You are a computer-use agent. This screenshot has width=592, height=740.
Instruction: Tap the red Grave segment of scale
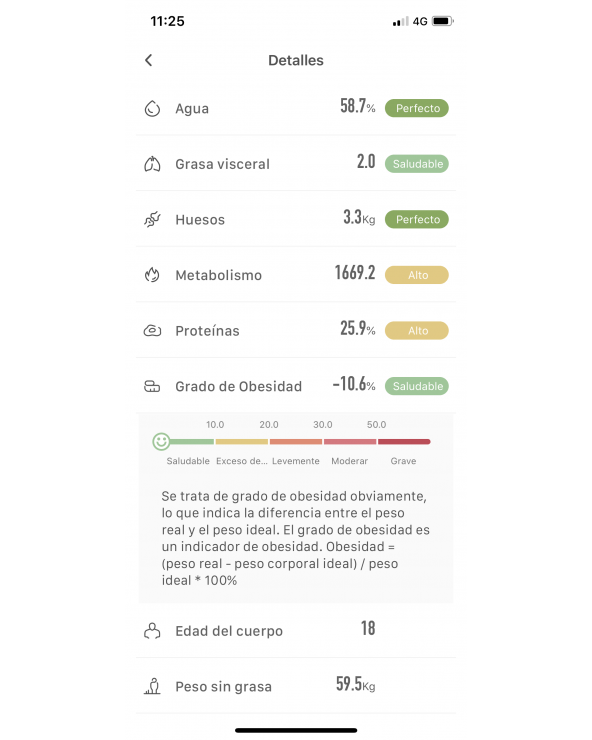click(404, 442)
